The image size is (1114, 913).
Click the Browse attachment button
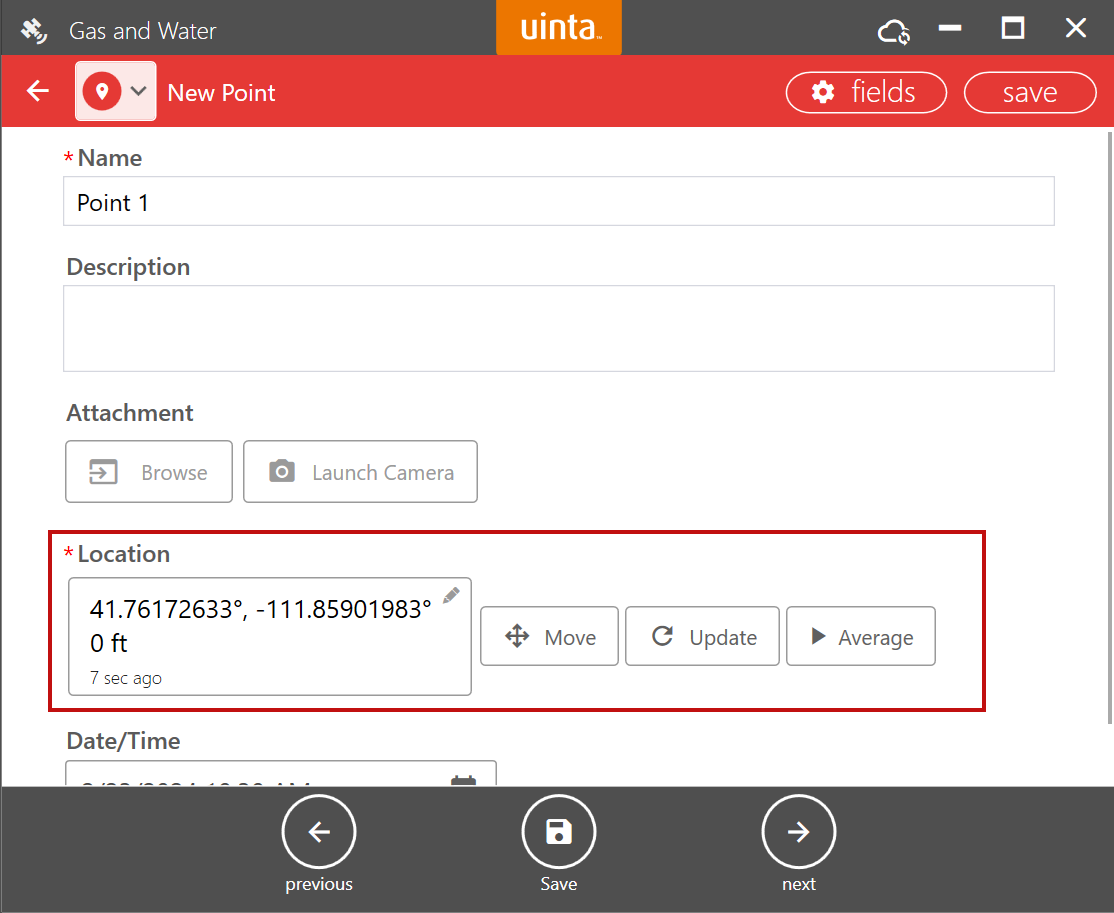pos(149,472)
